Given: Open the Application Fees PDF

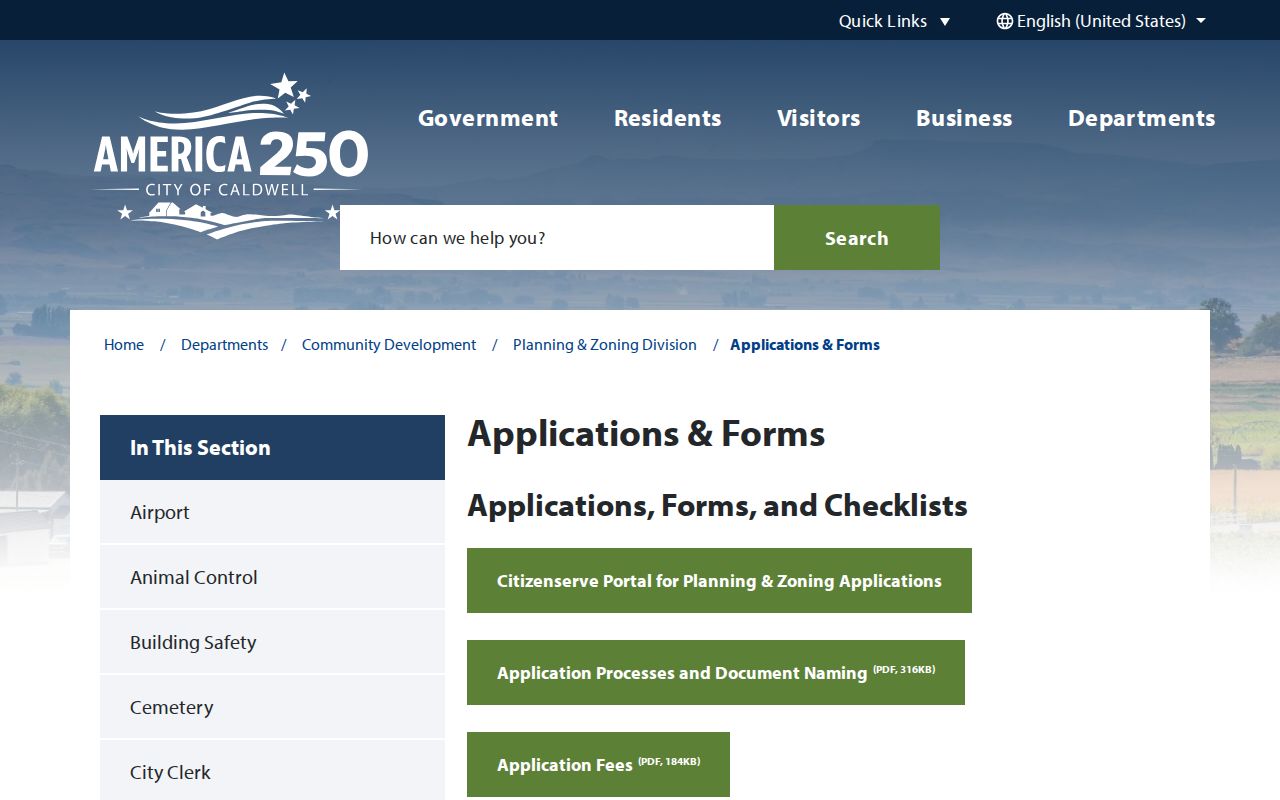Looking at the screenshot, I should 598,765.
